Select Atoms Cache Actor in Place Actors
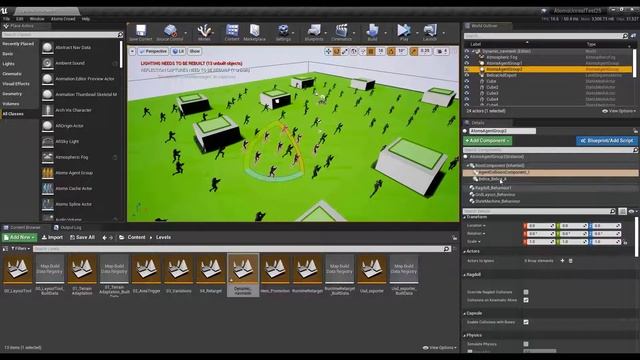Viewport: 640px width, 360px height. pyautogui.click(x=73, y=189)
